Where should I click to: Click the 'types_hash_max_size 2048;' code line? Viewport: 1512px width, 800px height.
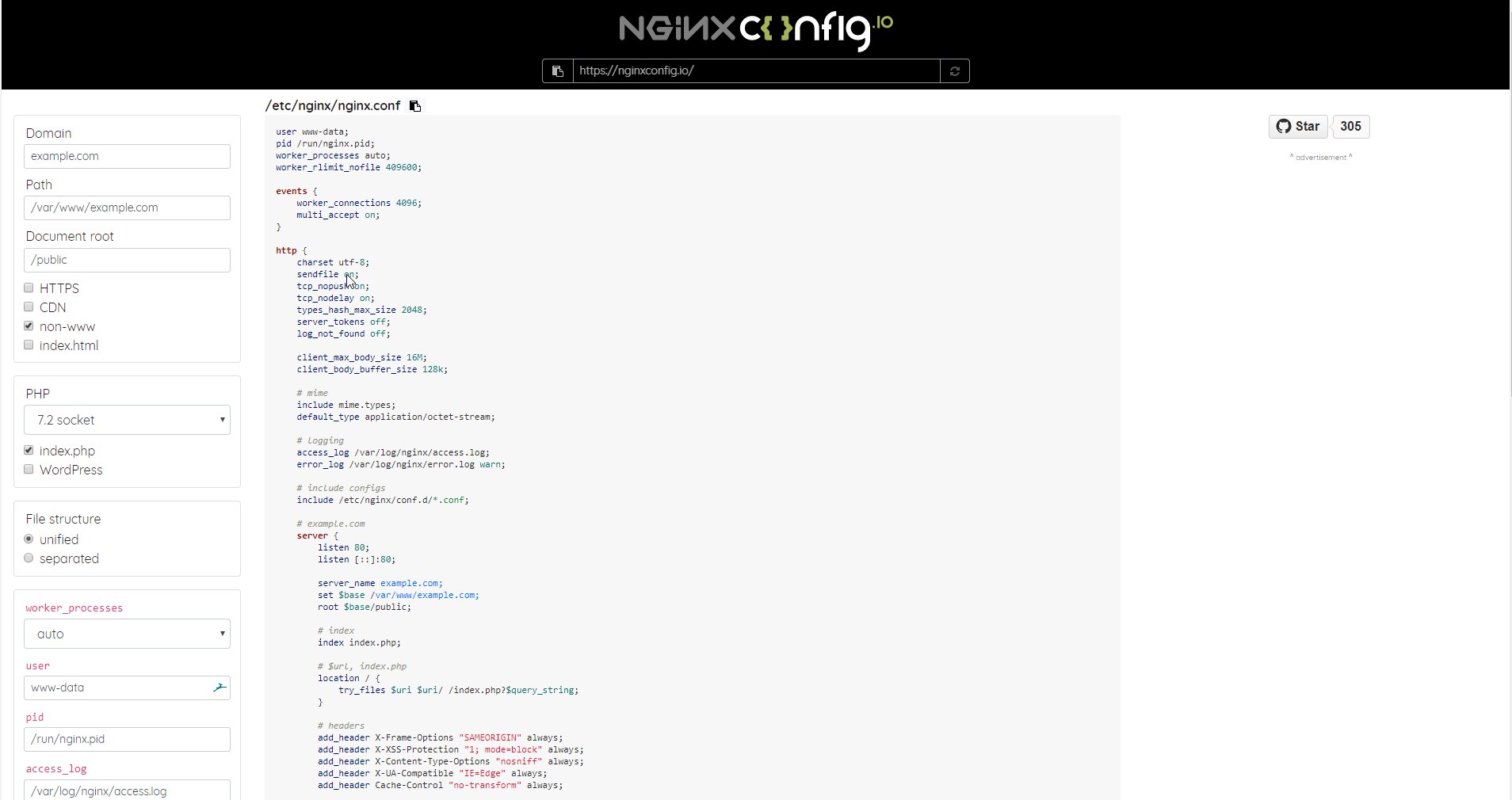click(362, 310)
